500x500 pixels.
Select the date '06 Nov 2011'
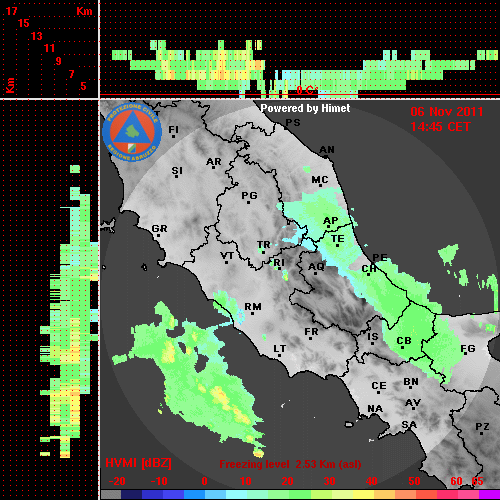point(447,112)
